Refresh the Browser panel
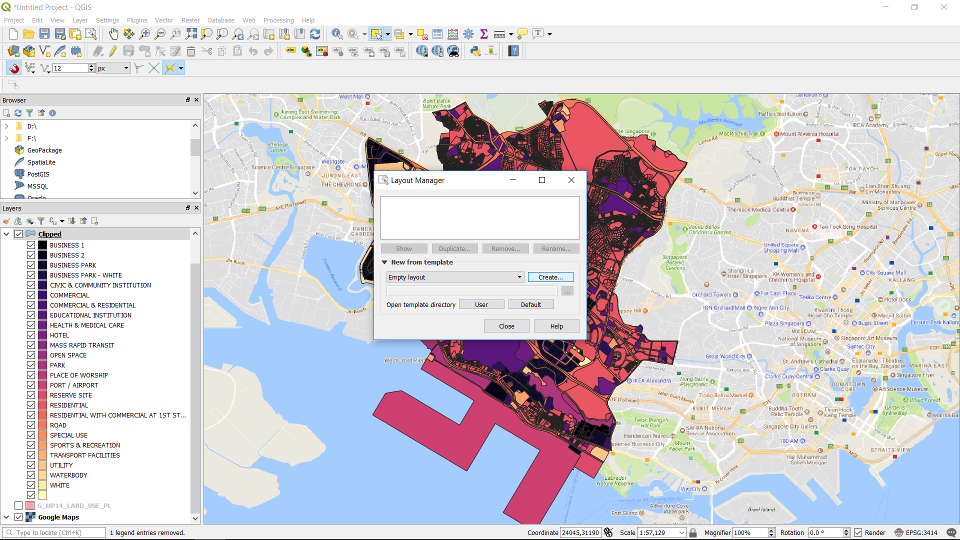 [18, 113]
